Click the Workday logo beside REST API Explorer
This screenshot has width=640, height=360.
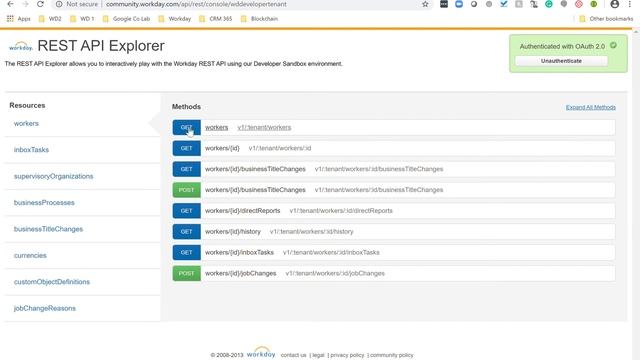20,46
